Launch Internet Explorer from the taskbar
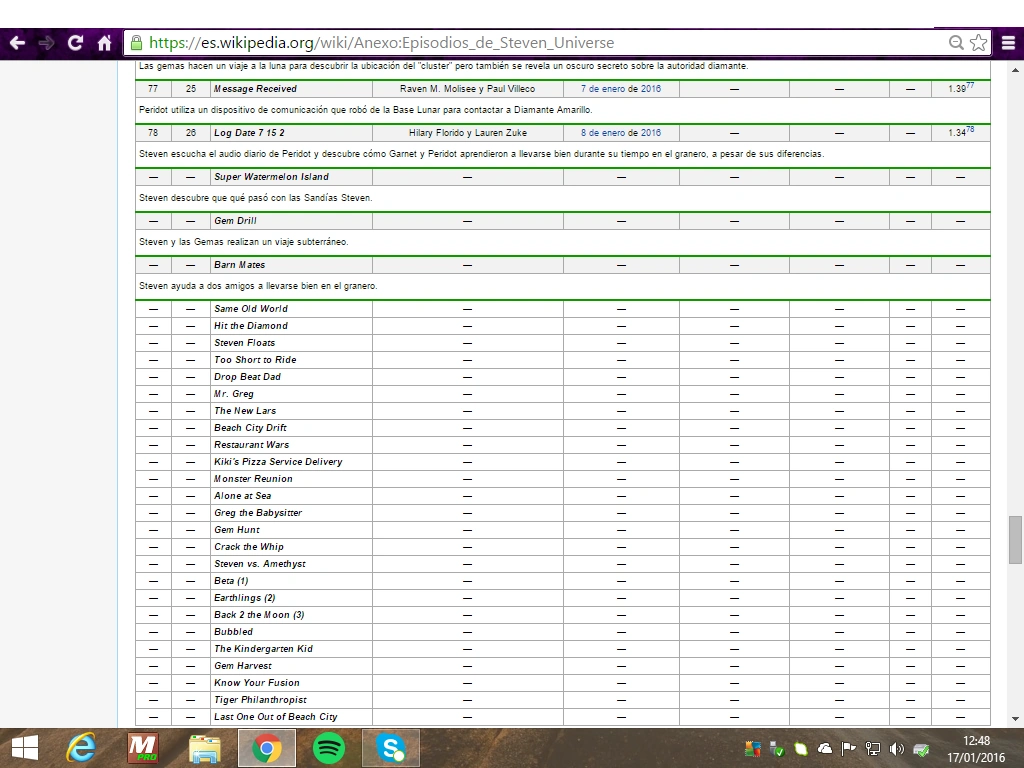 81,748
